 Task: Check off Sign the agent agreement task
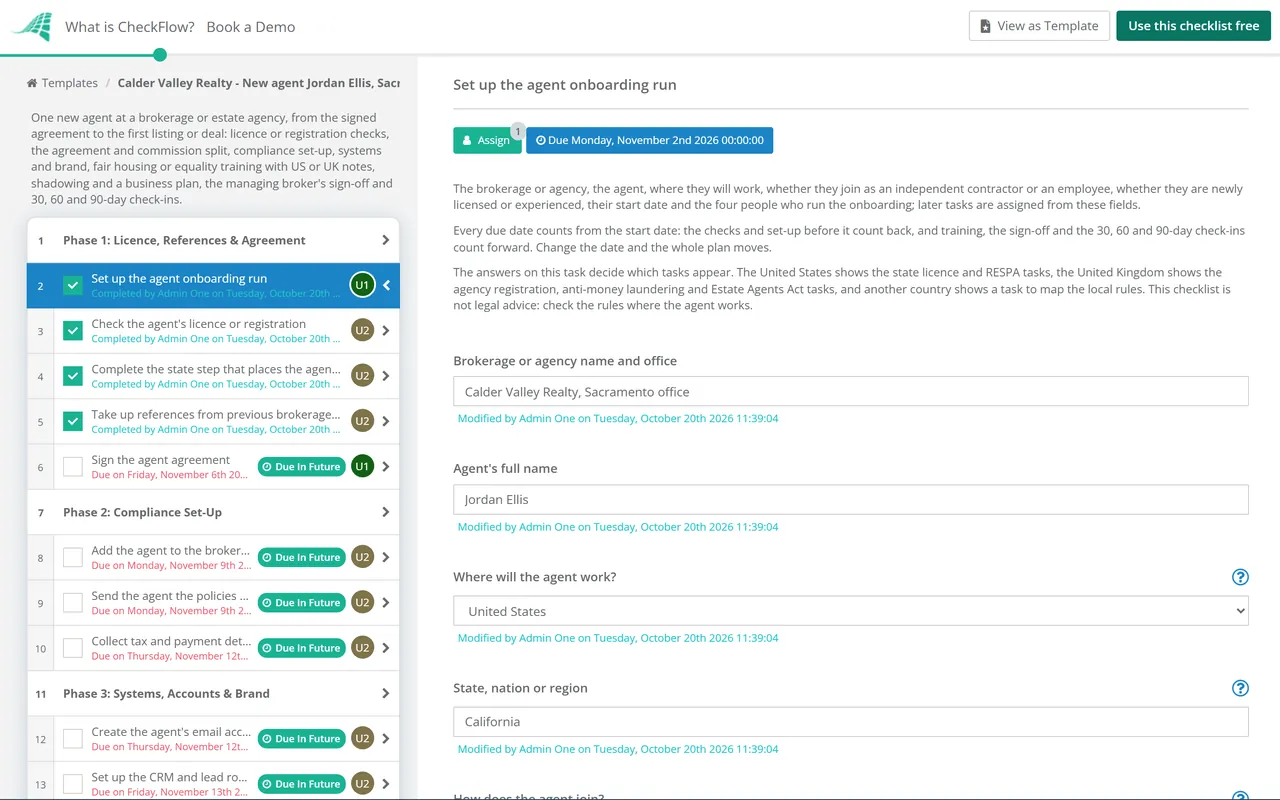(x=73, y=466)
